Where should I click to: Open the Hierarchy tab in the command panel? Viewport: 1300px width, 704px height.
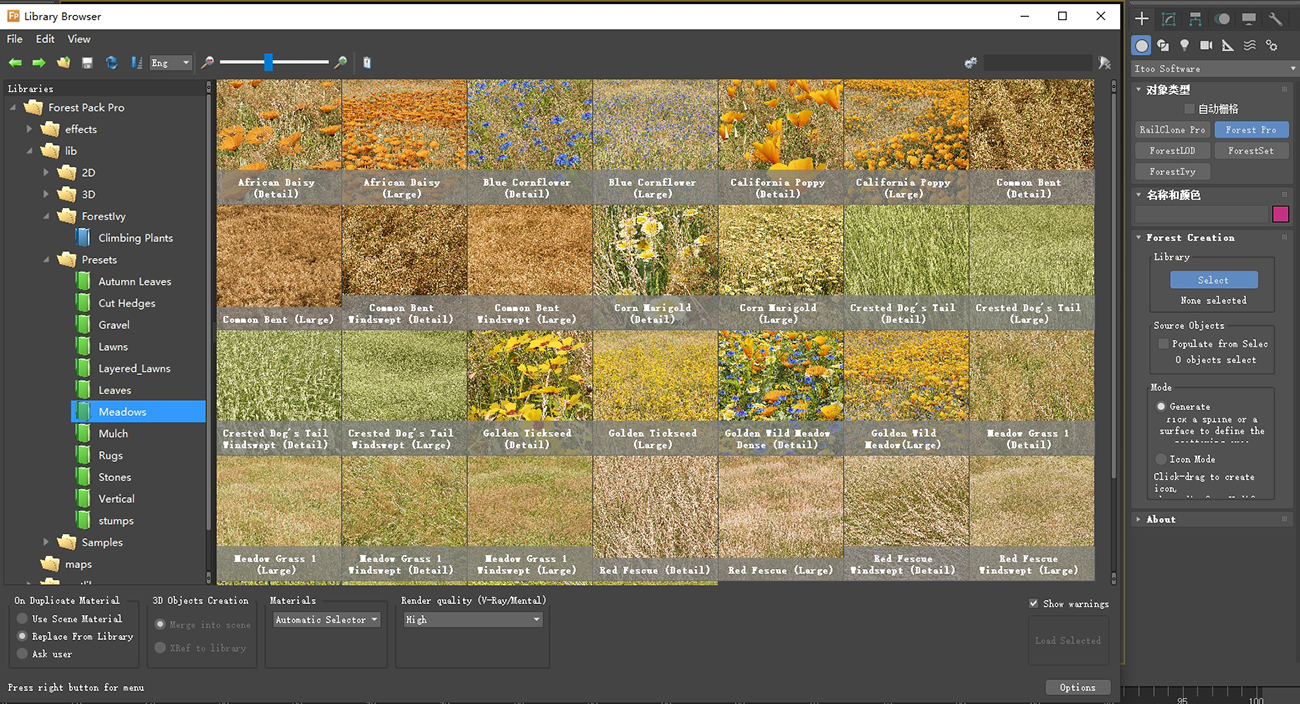pos(1196,19)
